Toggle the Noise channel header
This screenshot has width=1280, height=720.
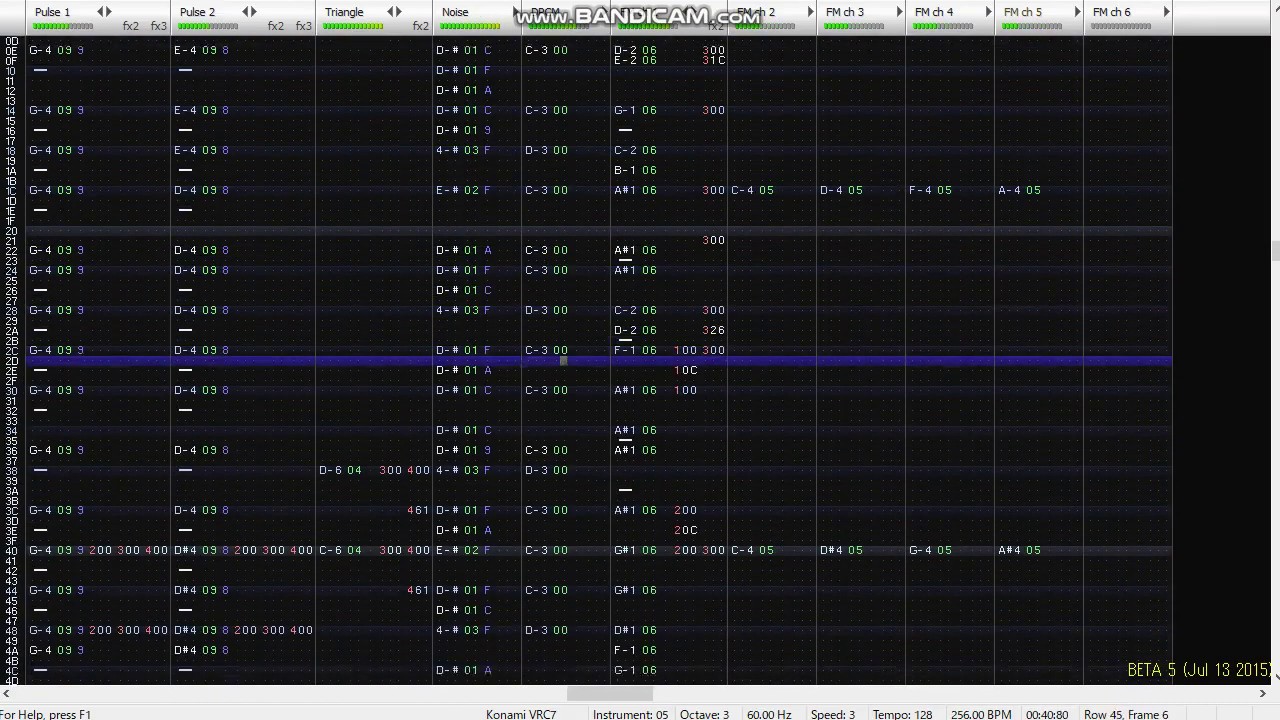coord(455,12)
